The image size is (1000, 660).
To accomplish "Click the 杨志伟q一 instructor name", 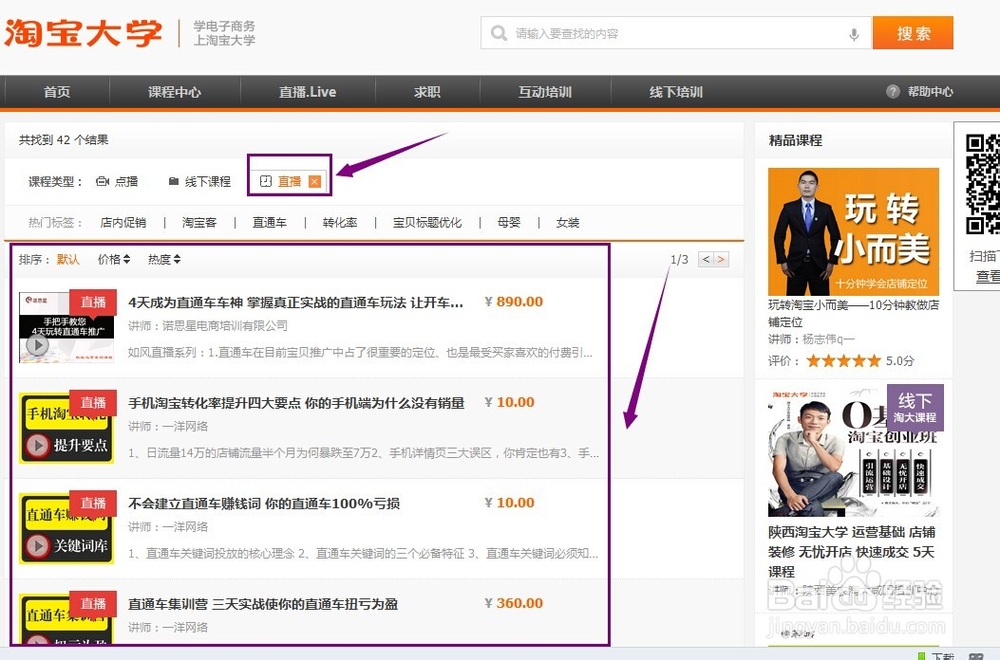I will tap(828, 339).
